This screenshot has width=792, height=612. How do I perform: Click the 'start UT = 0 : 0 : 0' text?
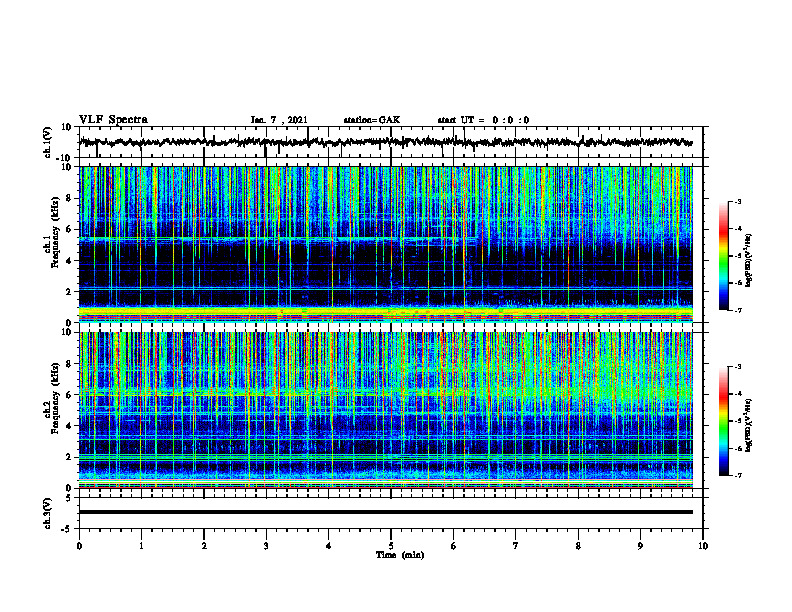pos(483,120)
